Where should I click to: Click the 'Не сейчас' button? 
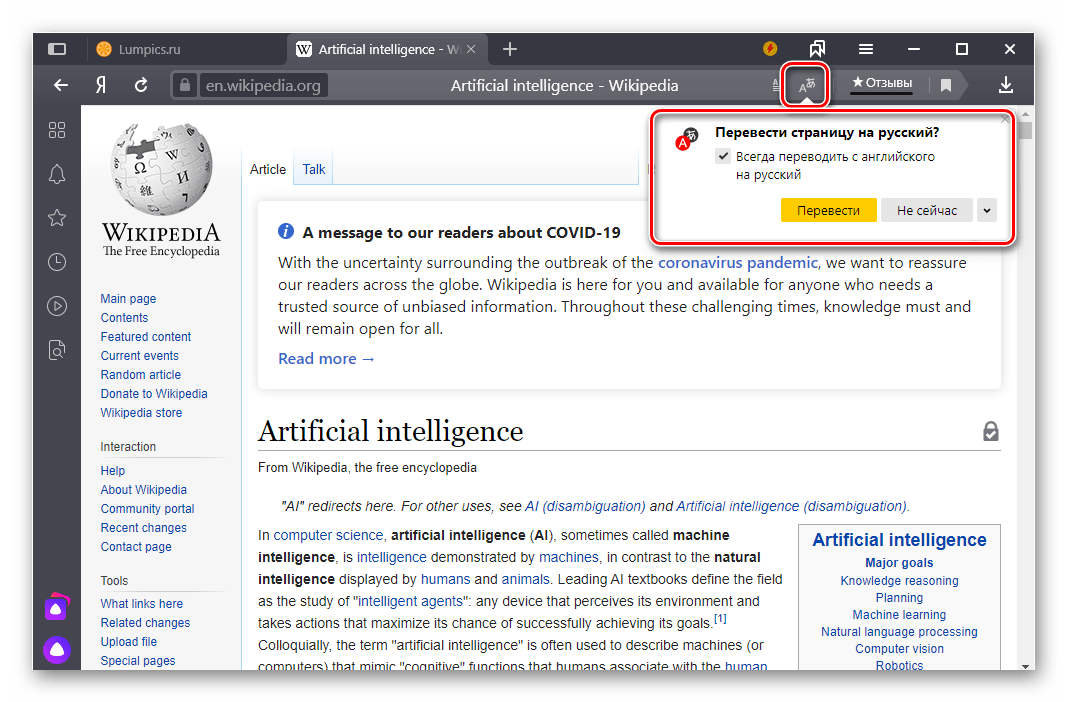(926, 210)
